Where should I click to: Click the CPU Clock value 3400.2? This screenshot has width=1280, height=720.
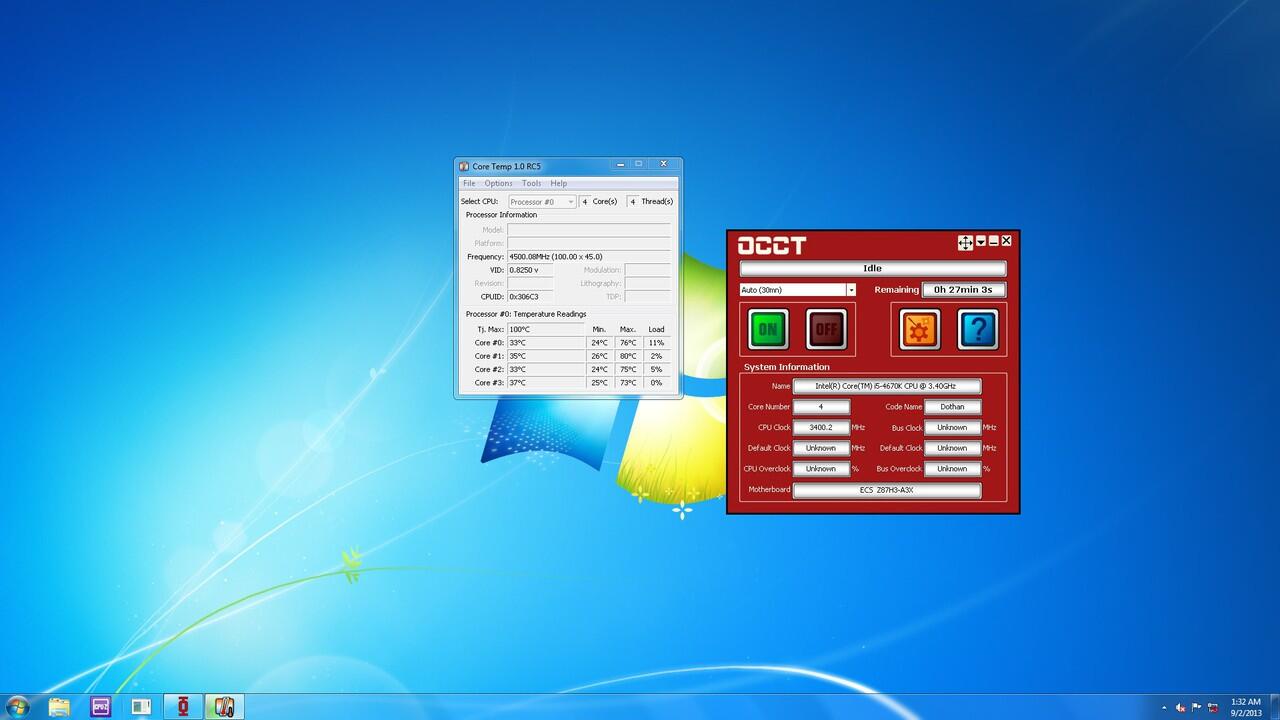(x=821, y=427)
